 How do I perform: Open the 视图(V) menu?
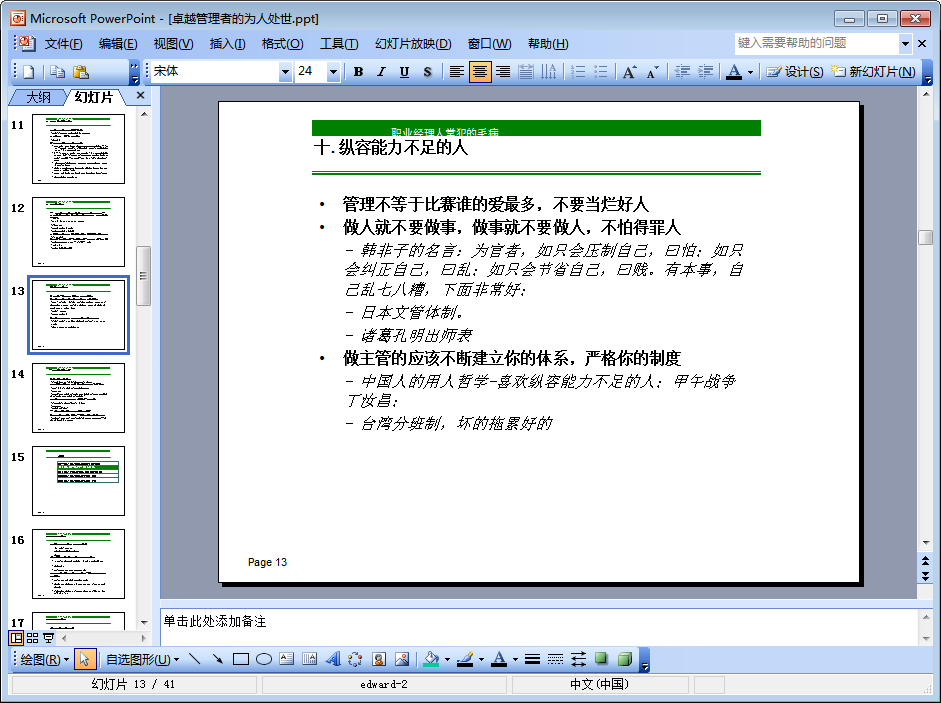coord(173,44)
